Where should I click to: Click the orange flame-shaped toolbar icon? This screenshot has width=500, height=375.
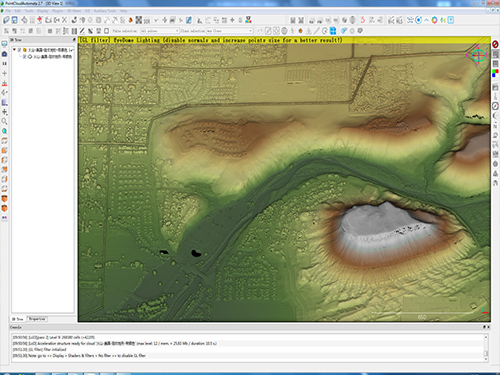pos(131,20)
